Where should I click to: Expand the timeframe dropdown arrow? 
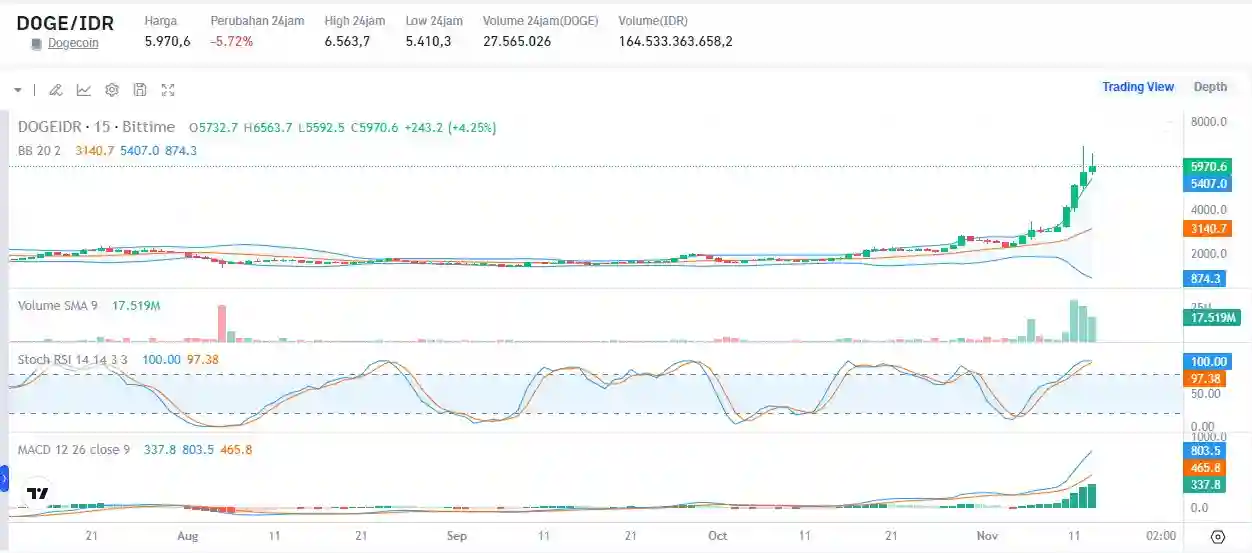click(18, 90)
